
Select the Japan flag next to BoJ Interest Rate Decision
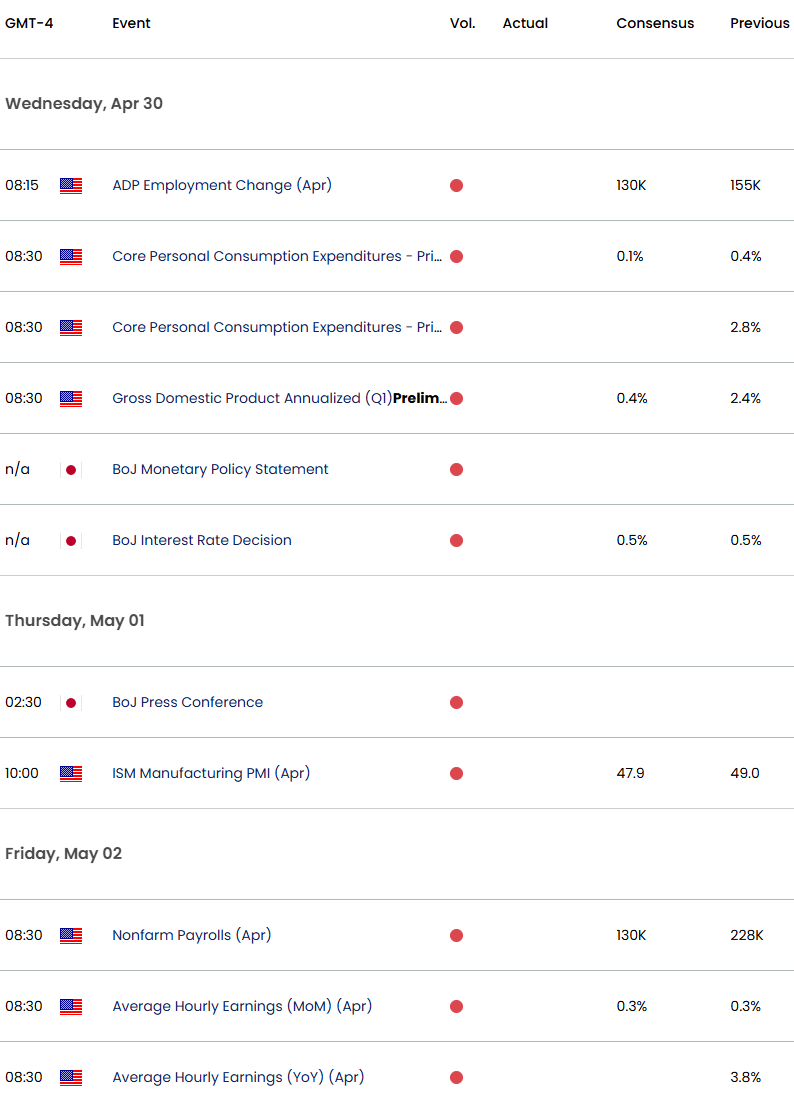(x=70, y=540)
